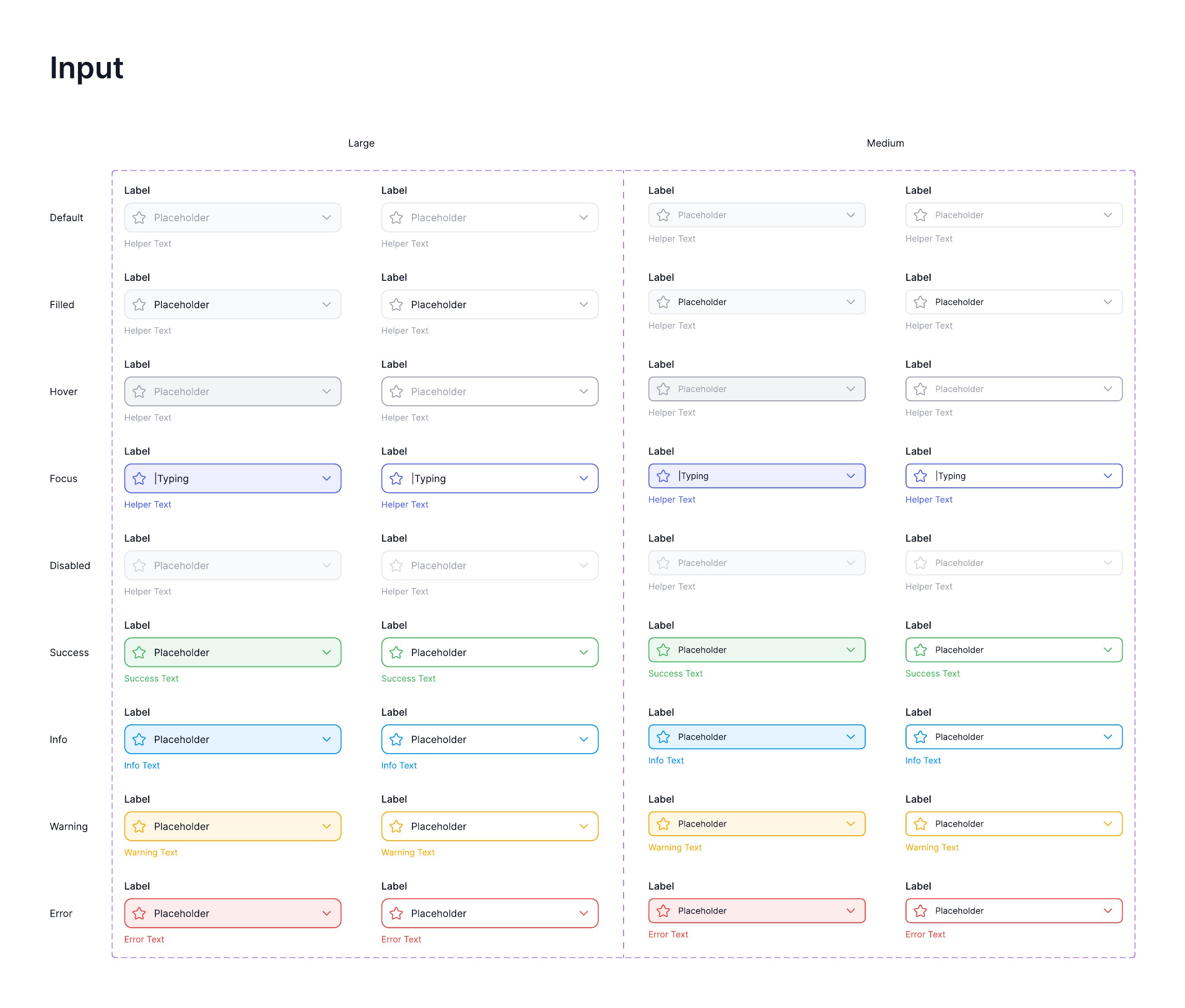The height and width of the screenshot is (1008, 1185).
Task: Open the chevron of the Large white Focus input
Action: [x=583, y=478]
